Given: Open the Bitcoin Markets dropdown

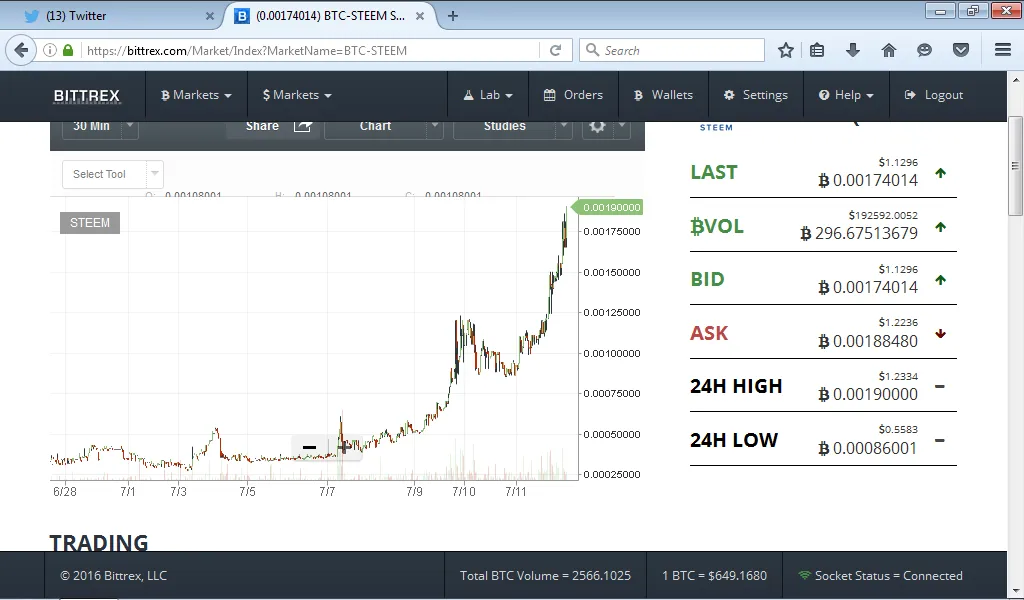Looking at the screenshot, I should (x=196, y=95).
